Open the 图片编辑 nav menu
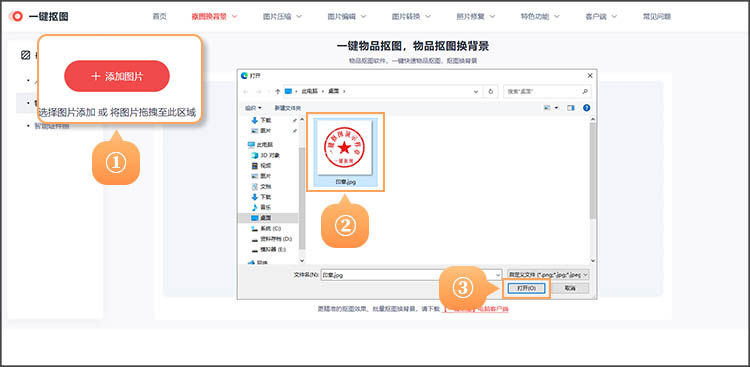The image size is (750, 367). coord(347,16)
